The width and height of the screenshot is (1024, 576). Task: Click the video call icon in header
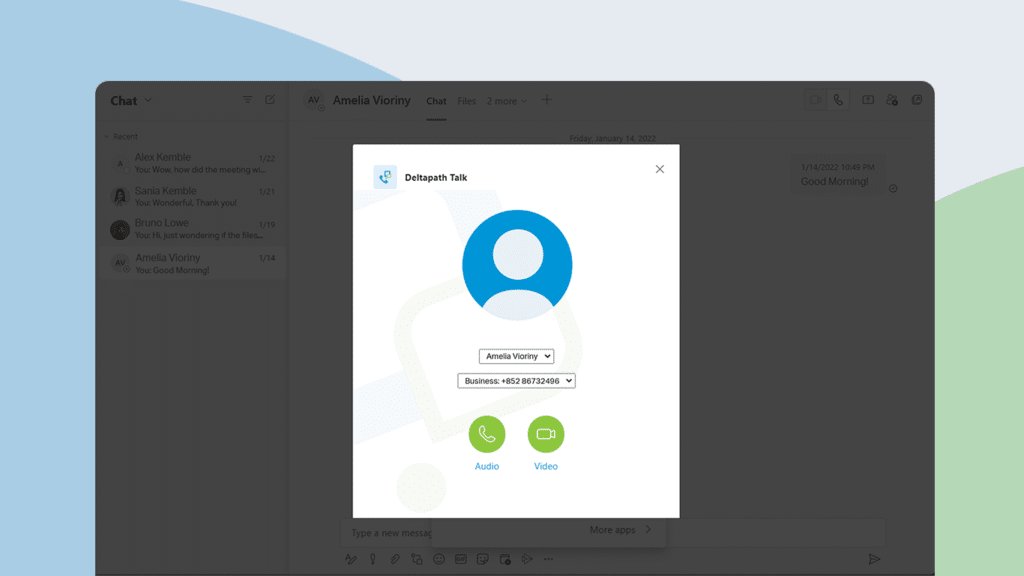pos(816,100)
